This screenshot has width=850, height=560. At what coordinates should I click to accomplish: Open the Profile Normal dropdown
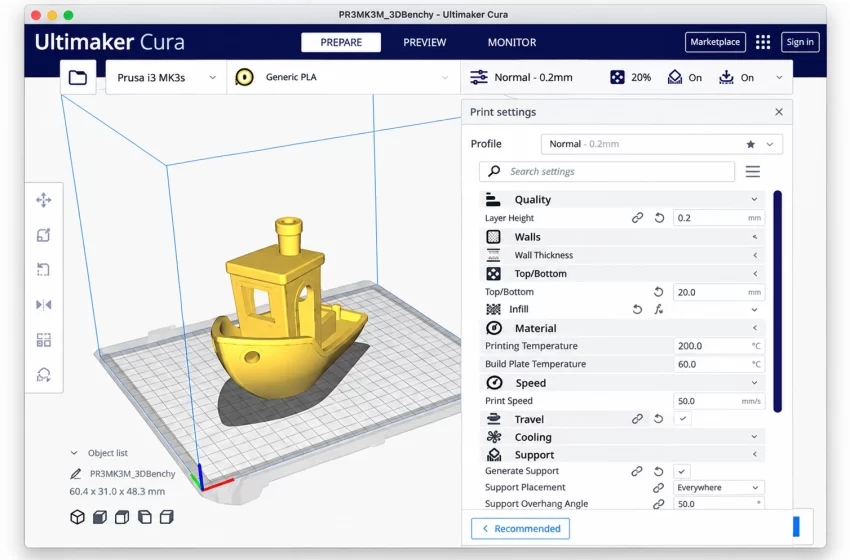point(662,144)
